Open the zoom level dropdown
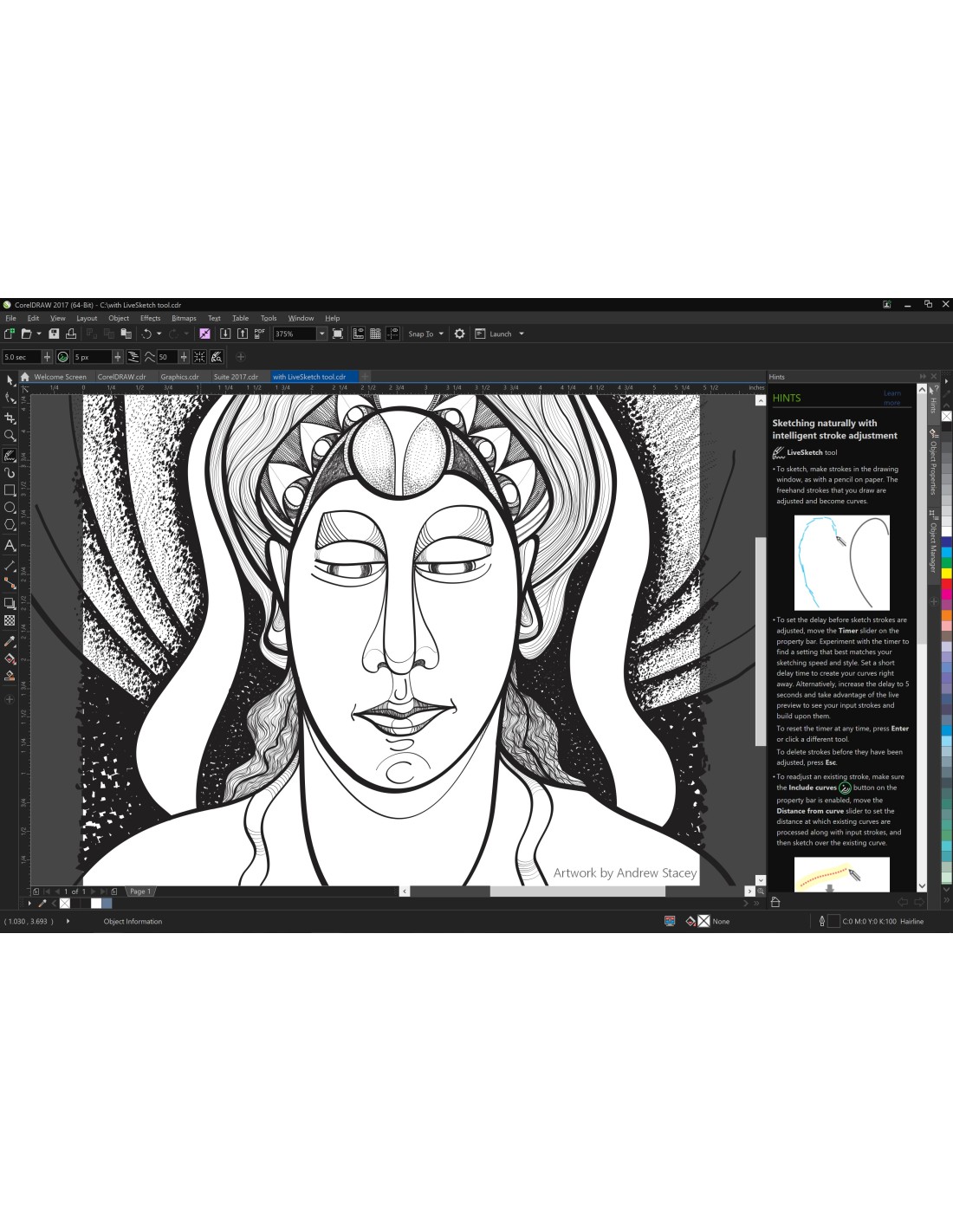Viewport: 953px width, 1232px height. pos(321,334)
